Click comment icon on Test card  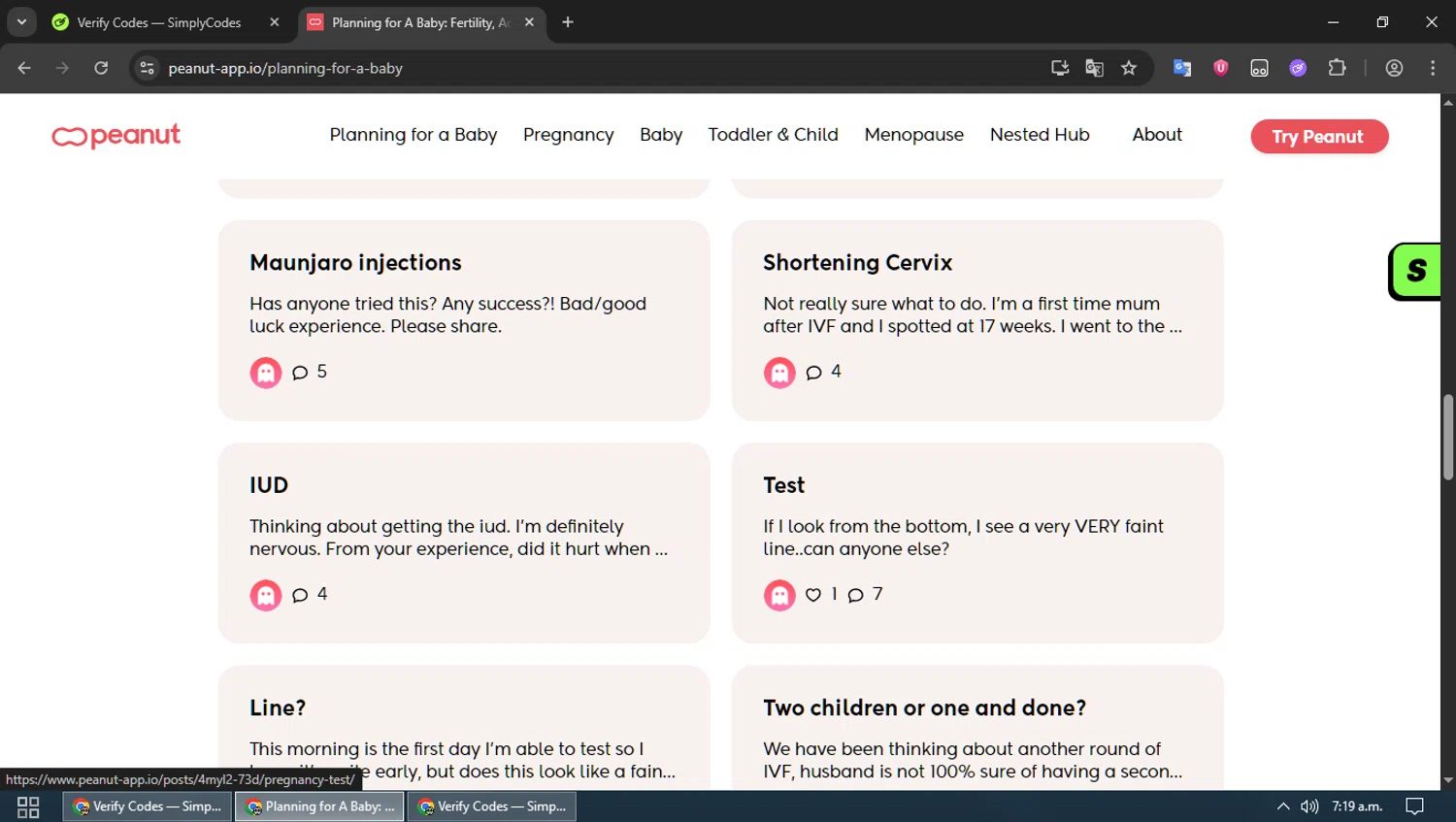coord(855,595)
